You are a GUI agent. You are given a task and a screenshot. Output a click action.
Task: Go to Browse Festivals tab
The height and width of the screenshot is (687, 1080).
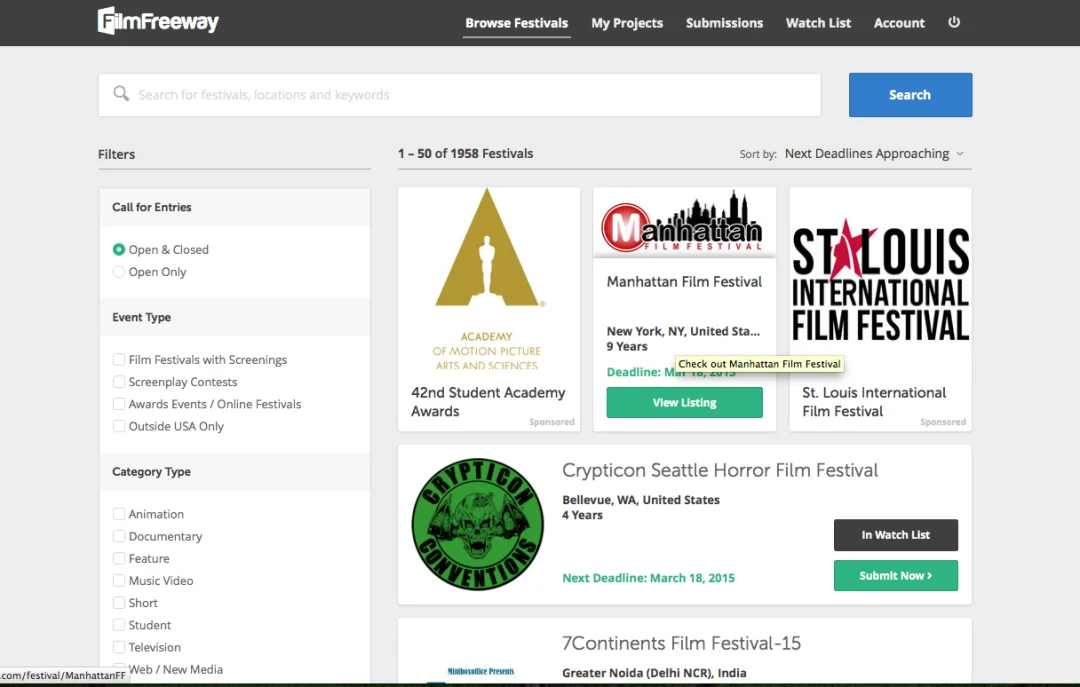pos(517,23)
